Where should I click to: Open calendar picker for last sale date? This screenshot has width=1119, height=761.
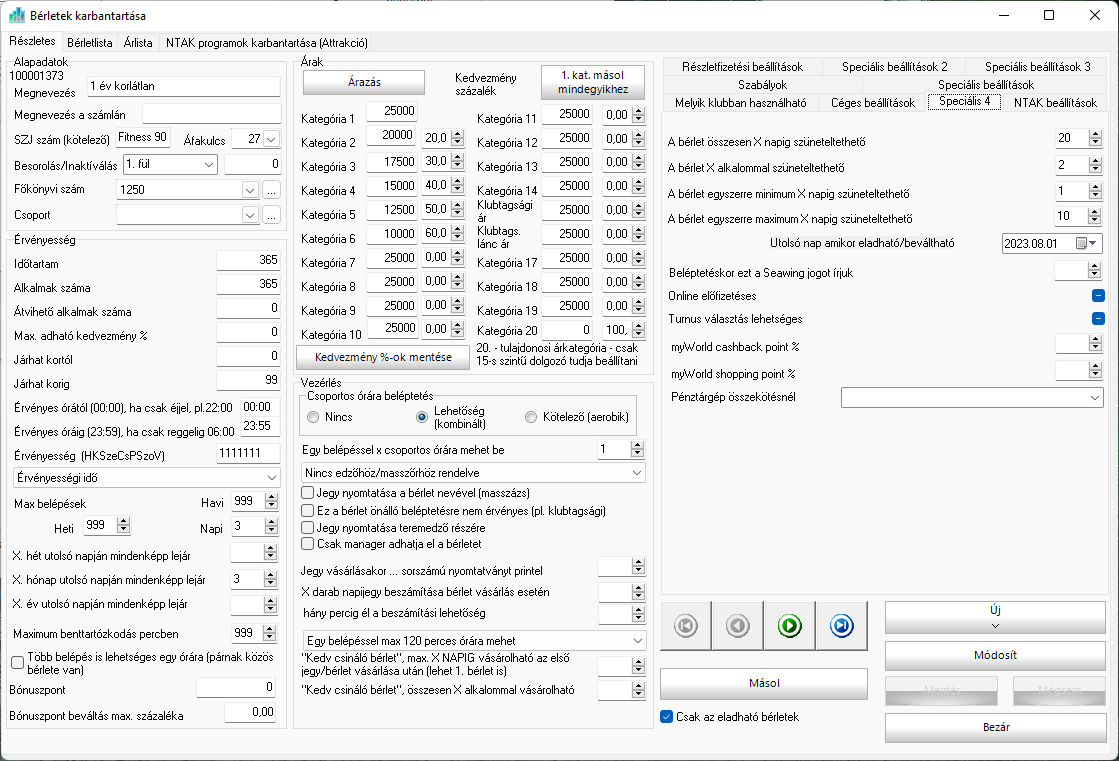coord(1086,243)
